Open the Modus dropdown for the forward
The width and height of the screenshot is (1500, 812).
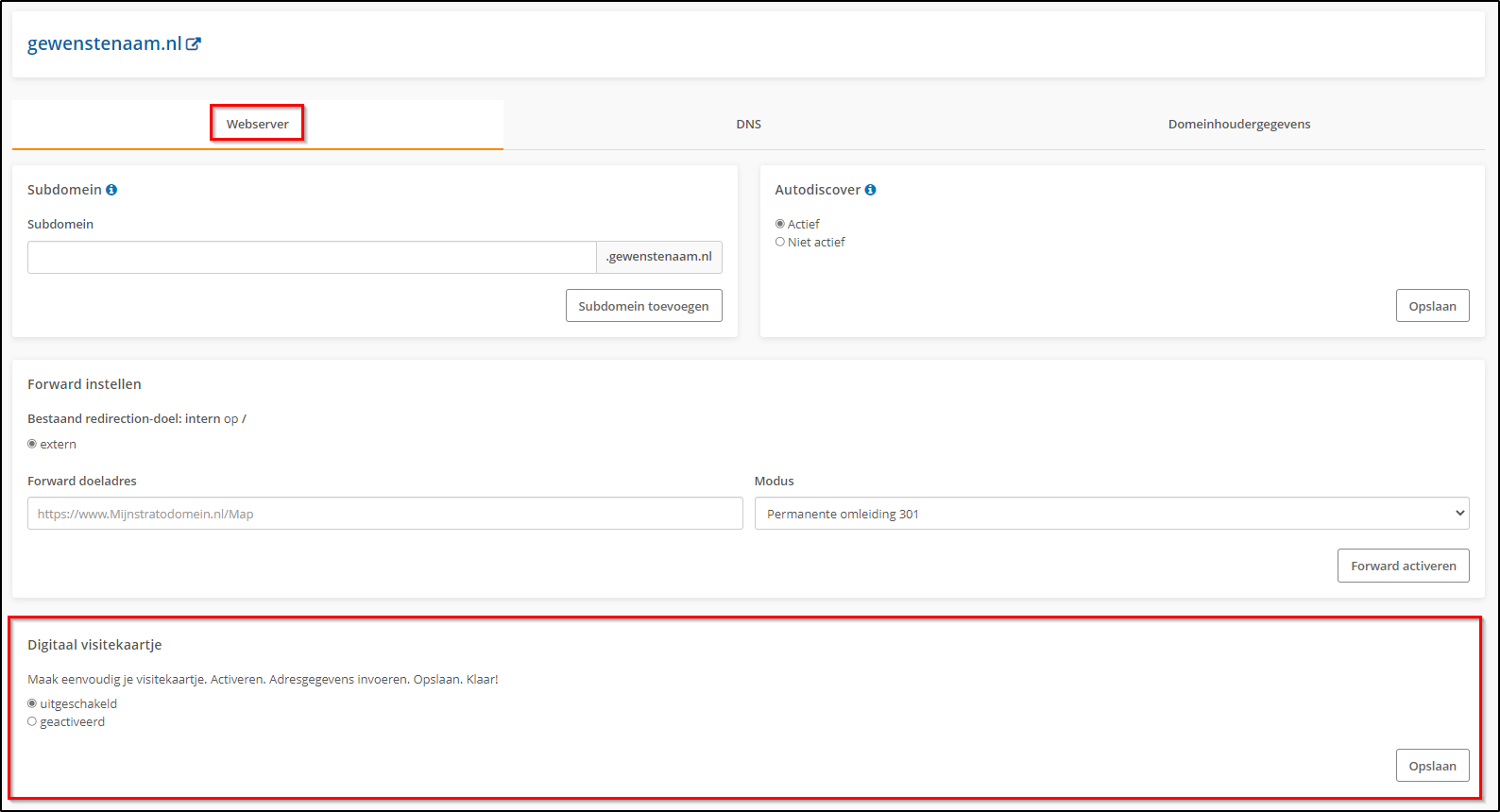[x=1111, y=514]
